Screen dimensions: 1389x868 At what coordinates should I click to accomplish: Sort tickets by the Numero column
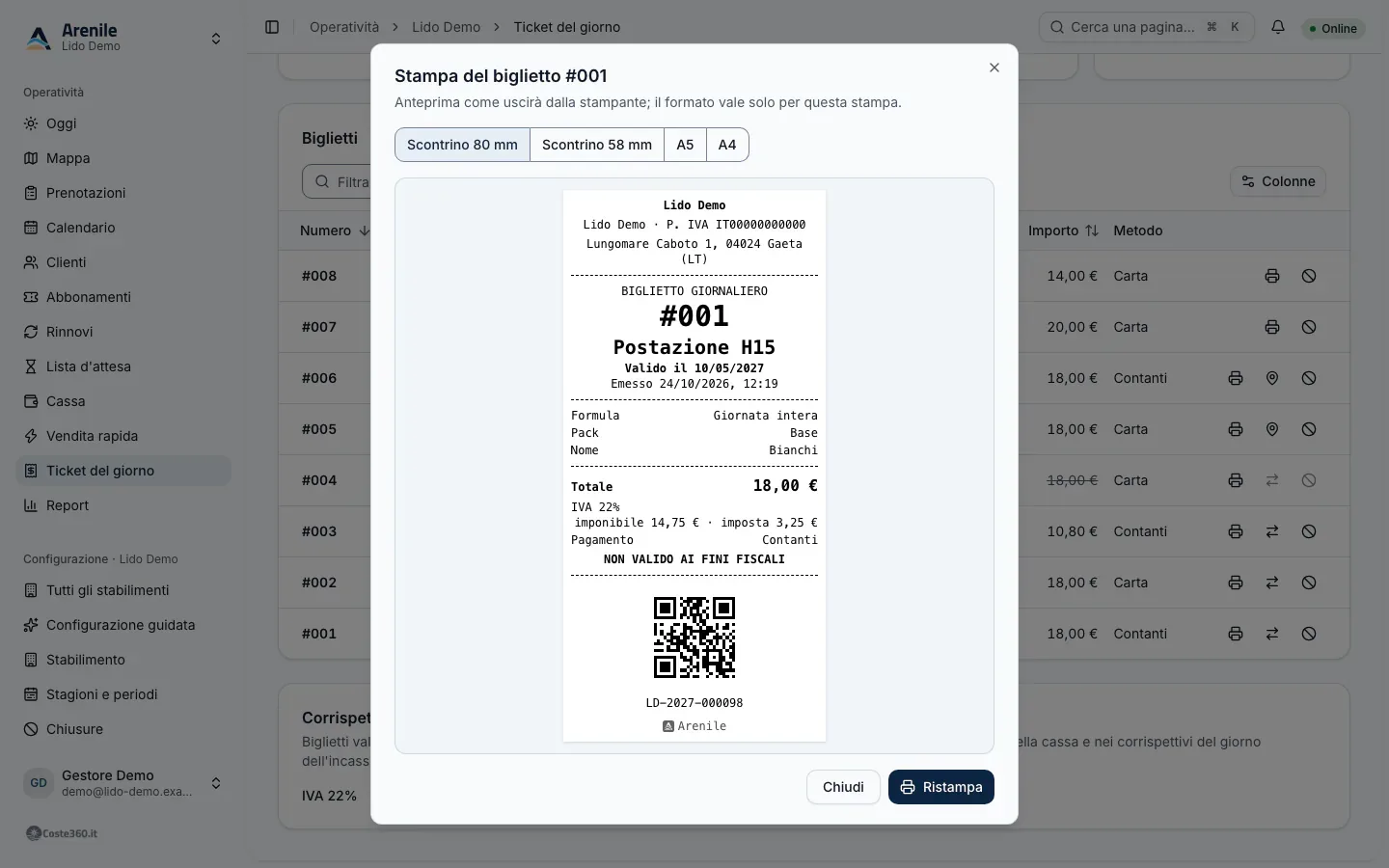(x=335, y=231)
